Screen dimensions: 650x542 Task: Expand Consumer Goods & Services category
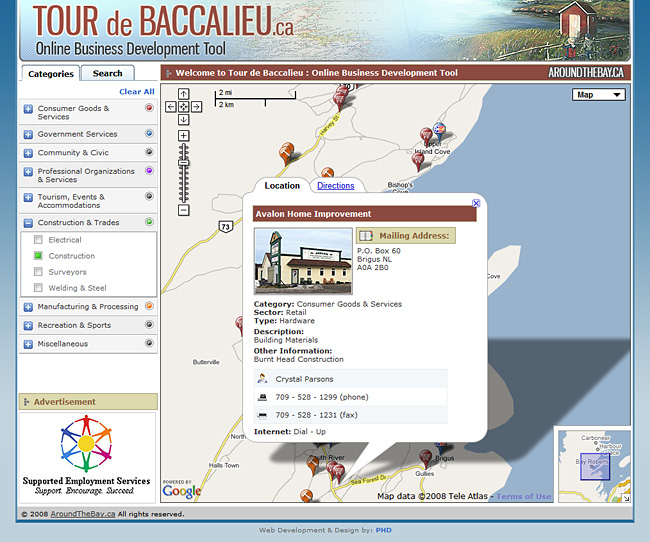click(28, 109)
